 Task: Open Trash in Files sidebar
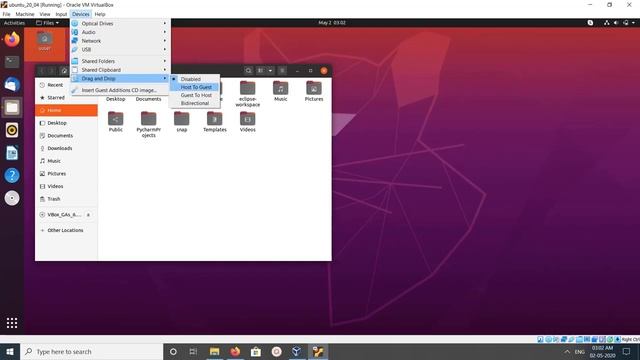[x=66, y=199]
